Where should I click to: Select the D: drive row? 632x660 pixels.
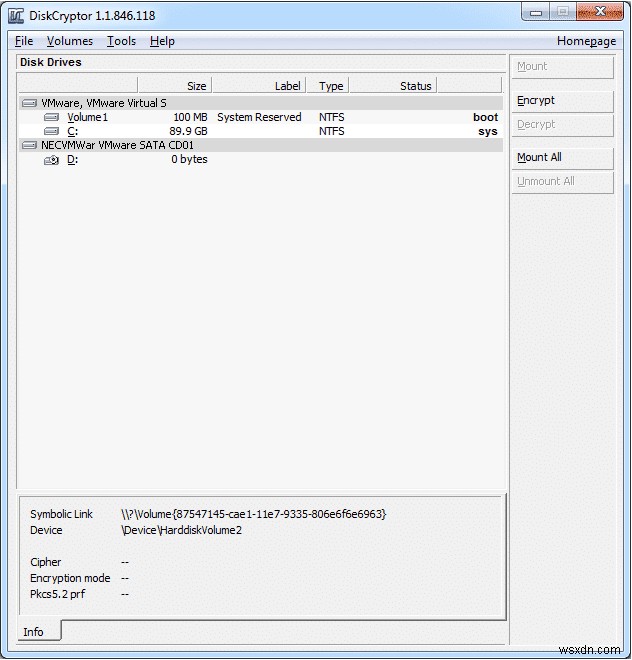click(x=261, y=160)
